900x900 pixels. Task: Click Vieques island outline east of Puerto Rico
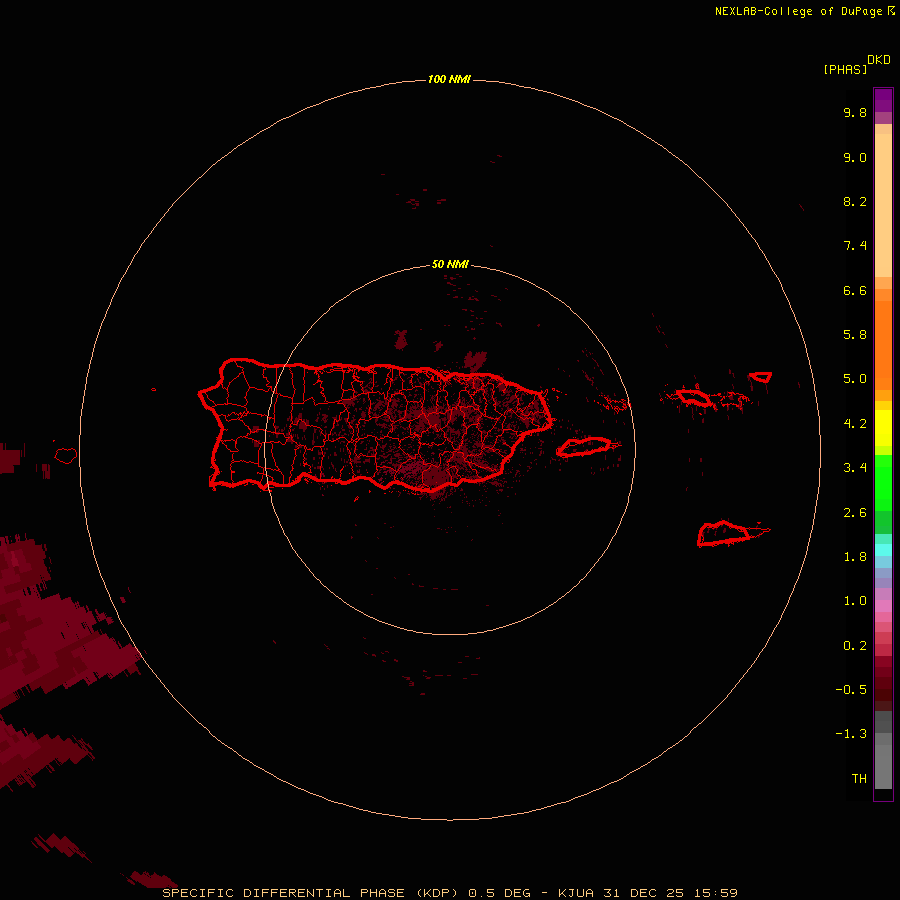(584, 447)
